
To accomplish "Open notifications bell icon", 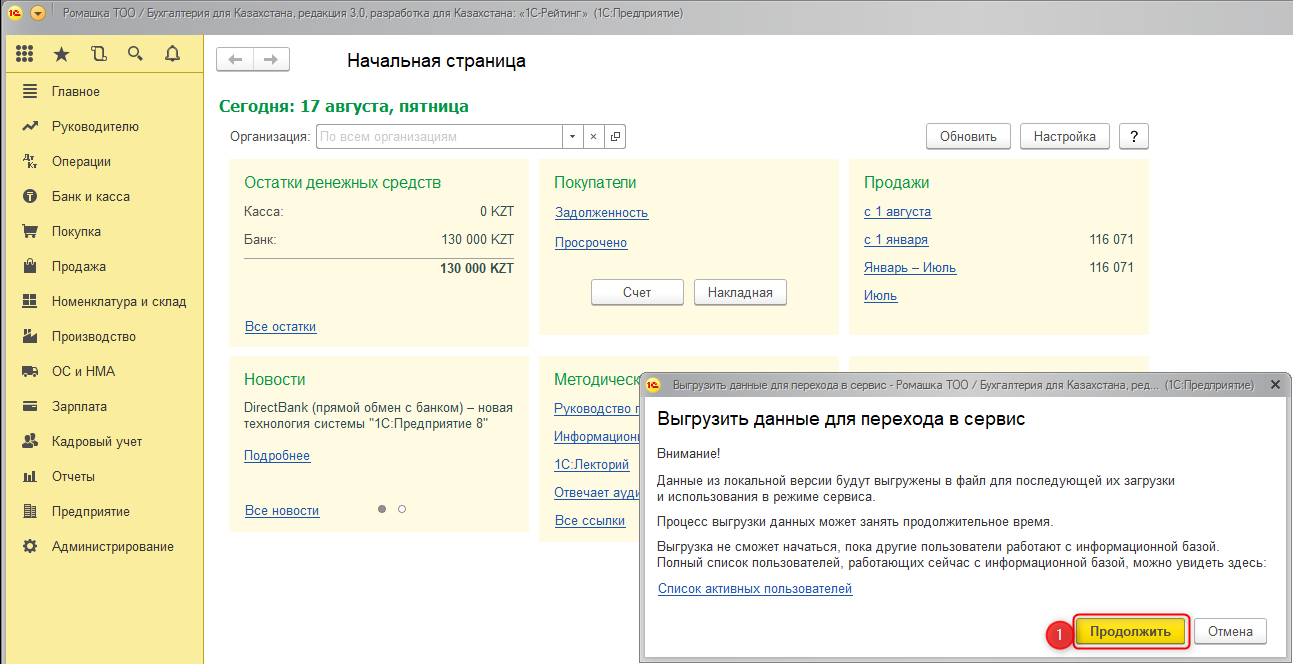I will tap(172, 54).
